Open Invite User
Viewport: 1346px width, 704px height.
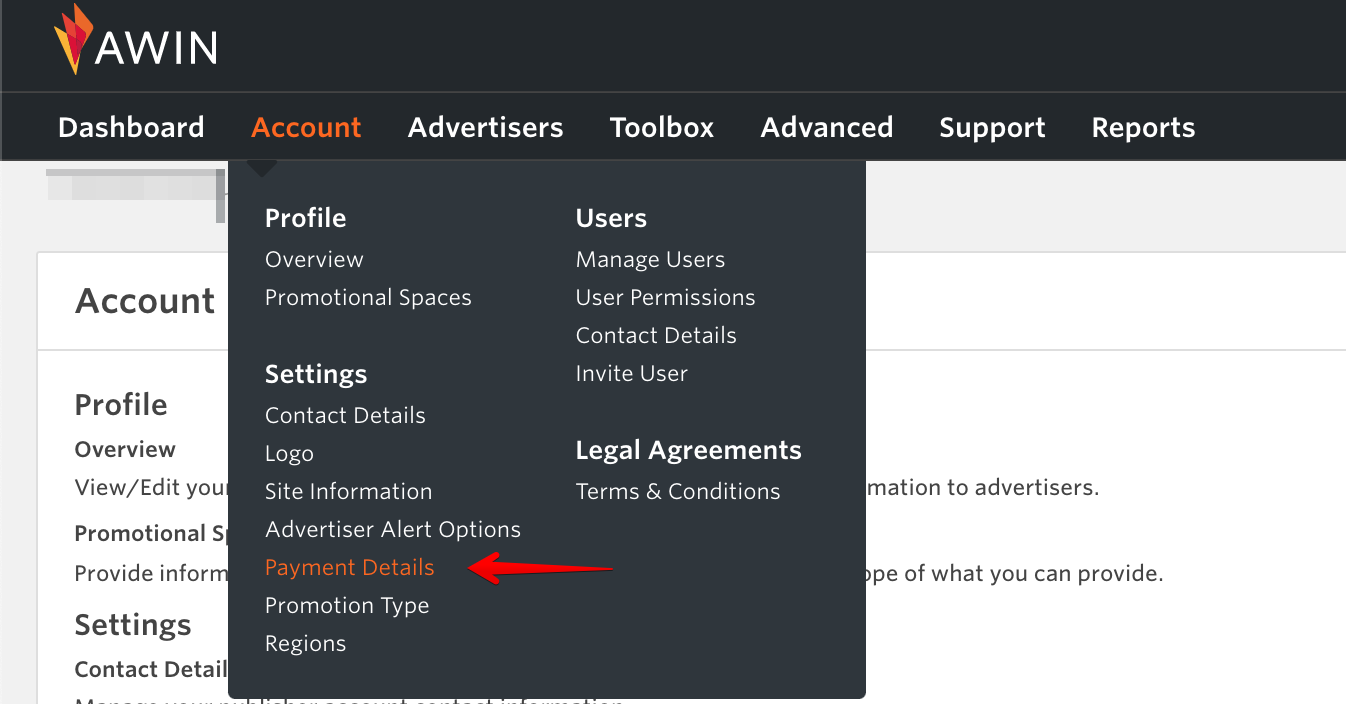click(x=632, y=373)
